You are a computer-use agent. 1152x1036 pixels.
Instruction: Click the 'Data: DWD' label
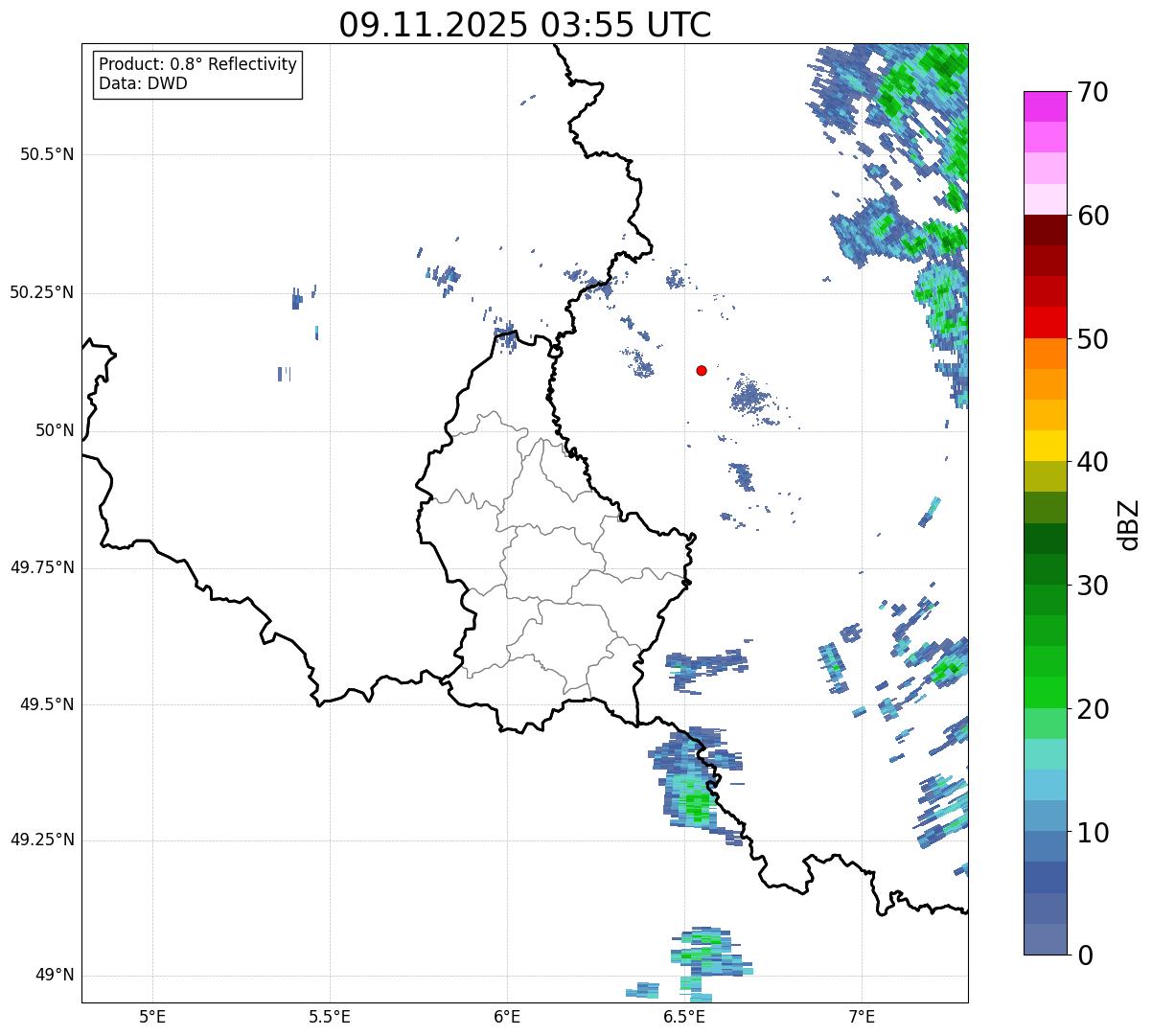pos(143,83)
